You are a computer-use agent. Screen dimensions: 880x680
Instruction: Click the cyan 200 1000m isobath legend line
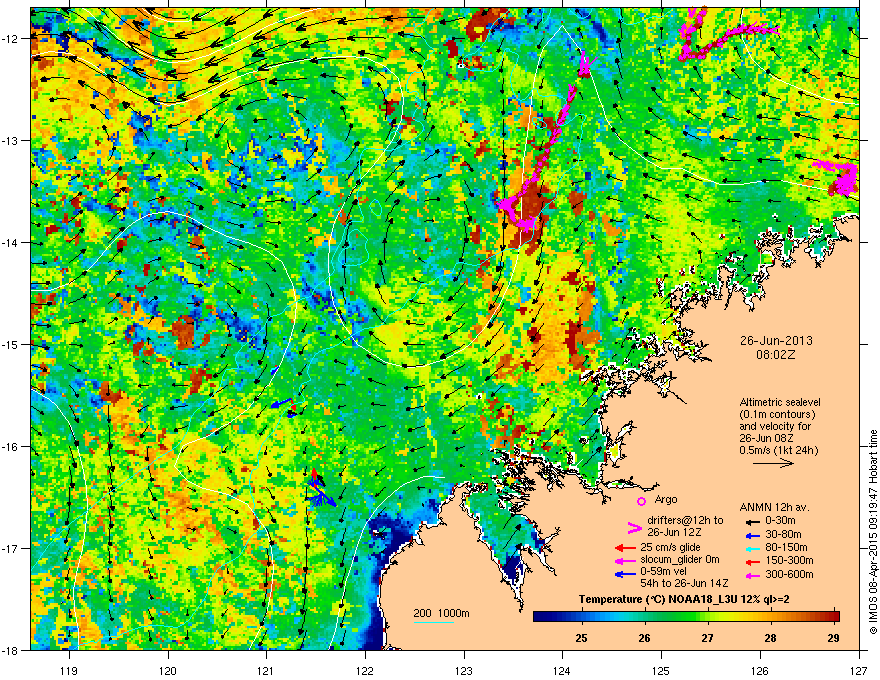[x=433, y=622]
